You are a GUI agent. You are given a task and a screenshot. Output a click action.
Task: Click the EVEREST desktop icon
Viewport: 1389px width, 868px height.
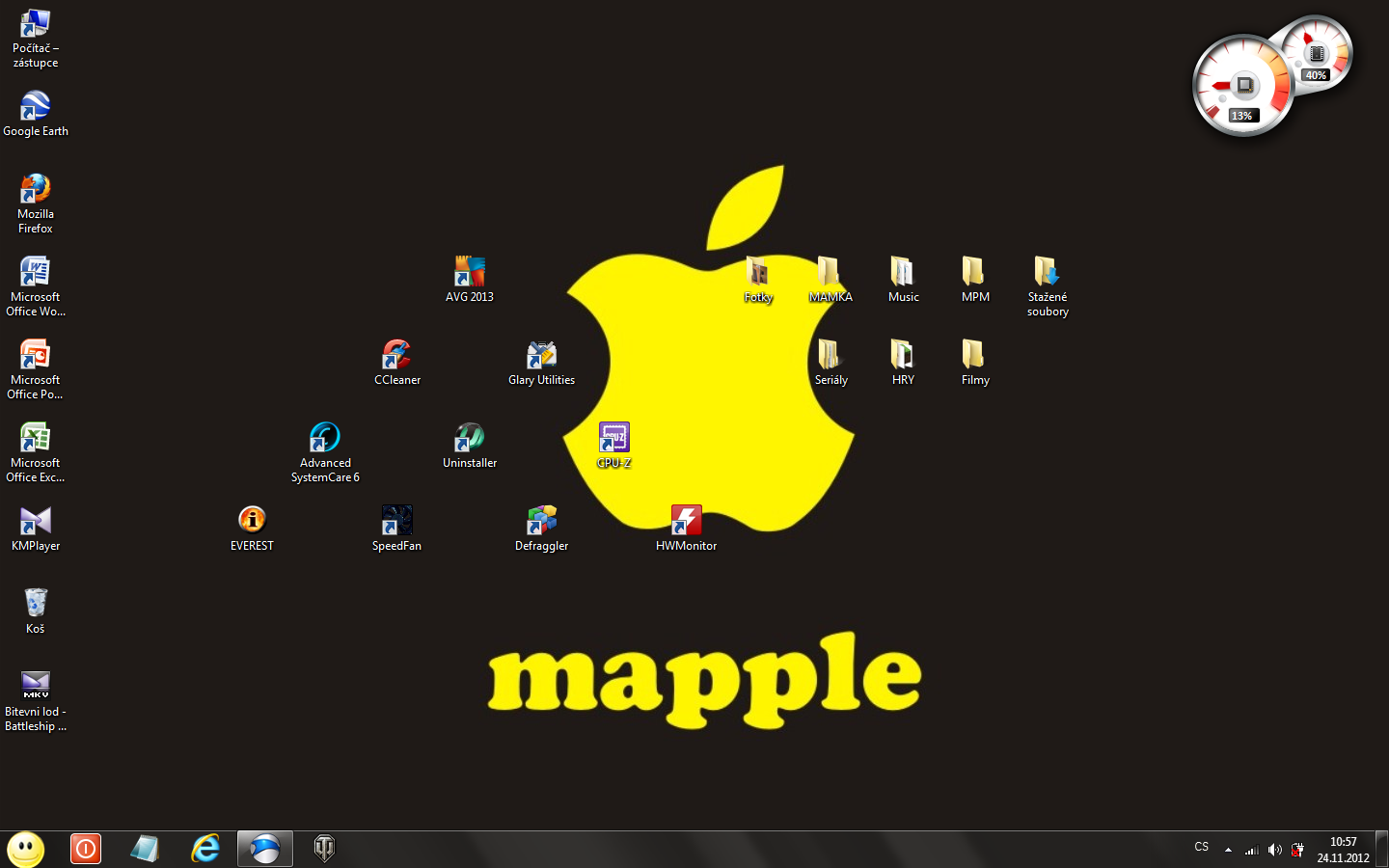[x=252, y=529]
